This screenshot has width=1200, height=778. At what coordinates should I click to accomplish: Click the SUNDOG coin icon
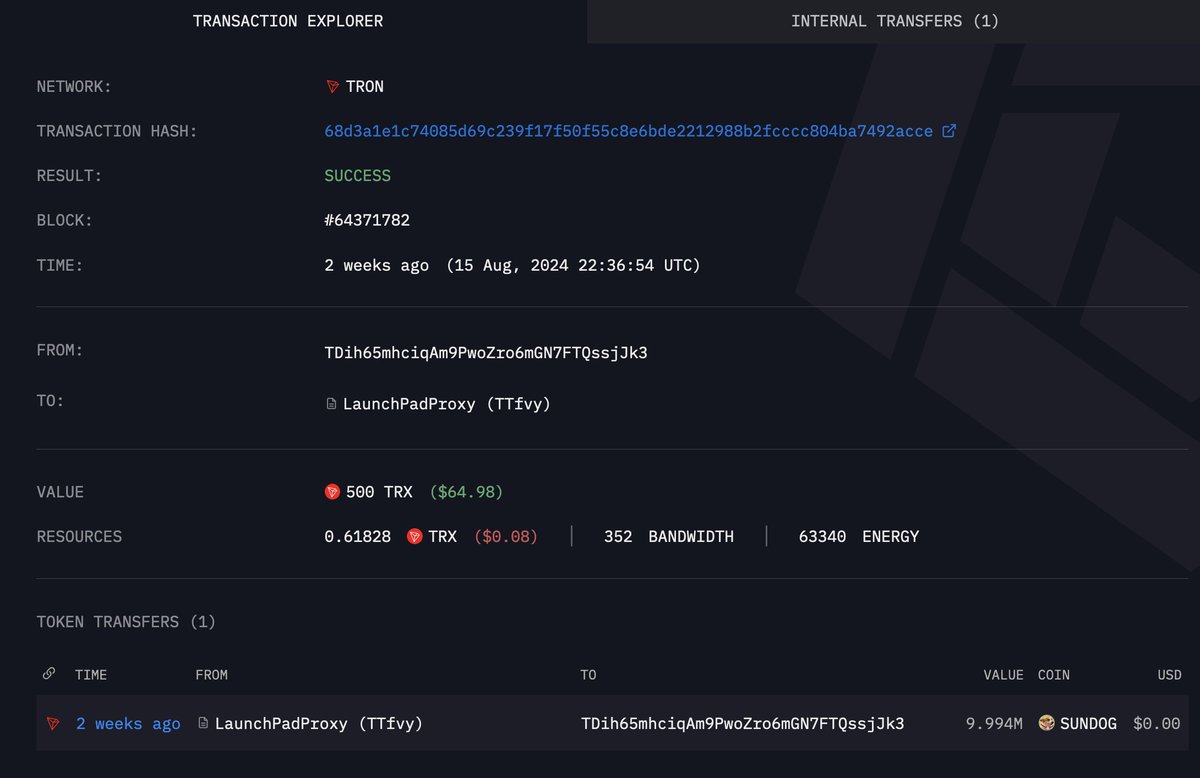(1047, 723)
